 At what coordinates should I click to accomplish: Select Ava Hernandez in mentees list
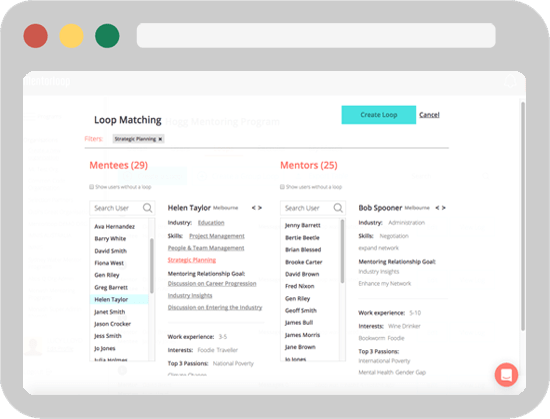tap(114, 227)
